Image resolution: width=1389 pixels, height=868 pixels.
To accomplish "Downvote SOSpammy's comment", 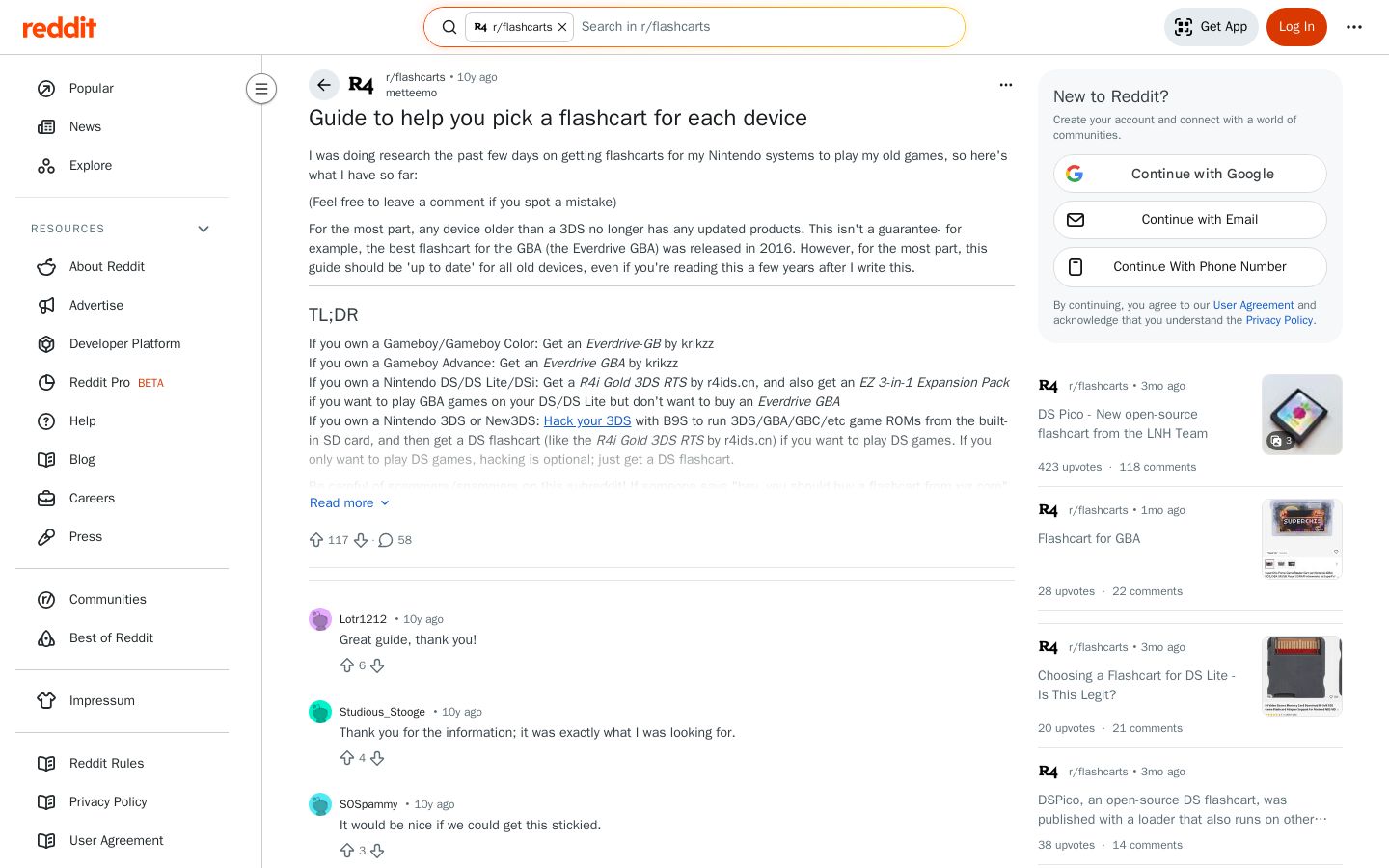I will pos(377,851).
